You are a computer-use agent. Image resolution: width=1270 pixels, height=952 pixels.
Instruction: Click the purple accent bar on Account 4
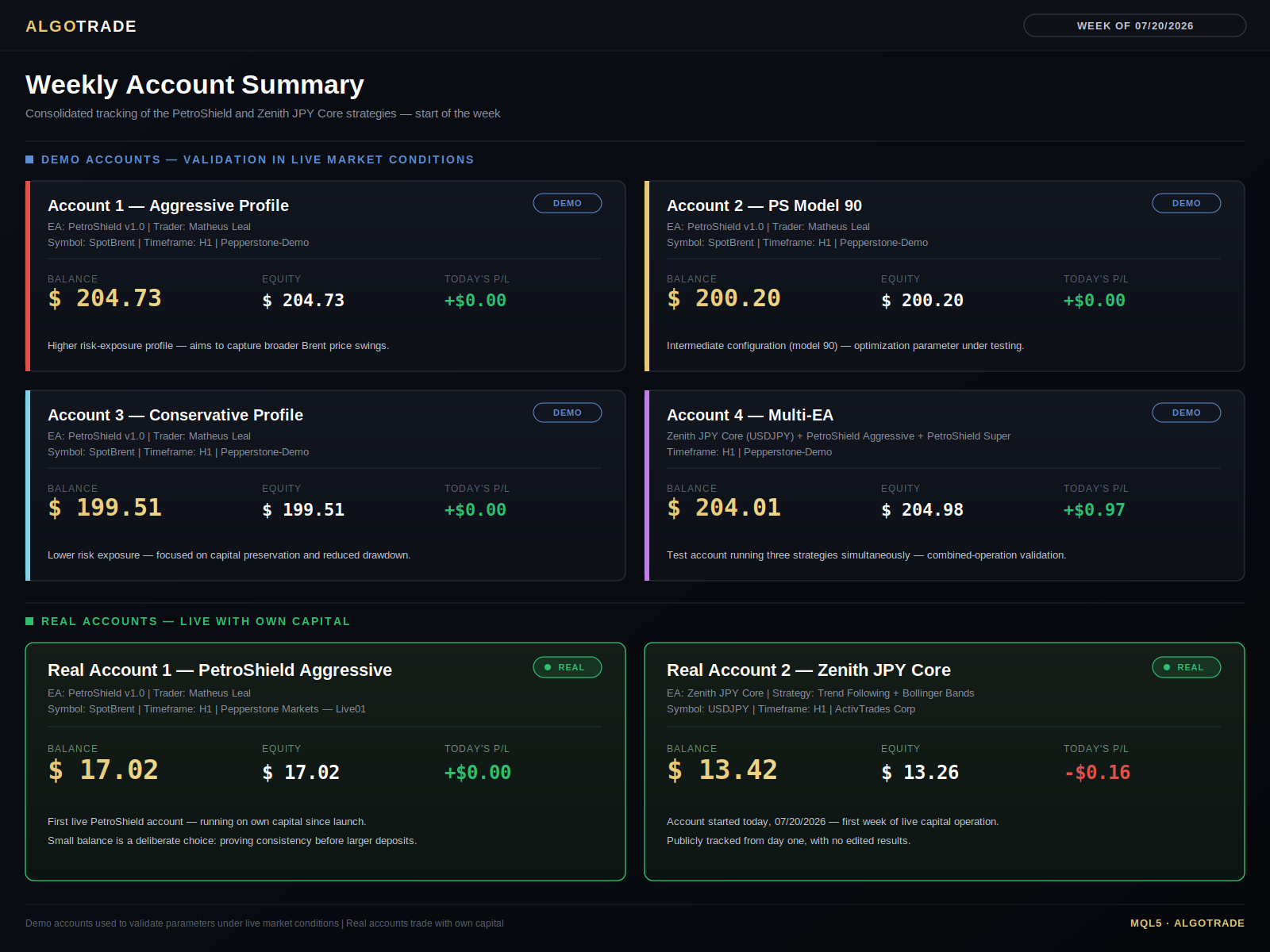647,486
